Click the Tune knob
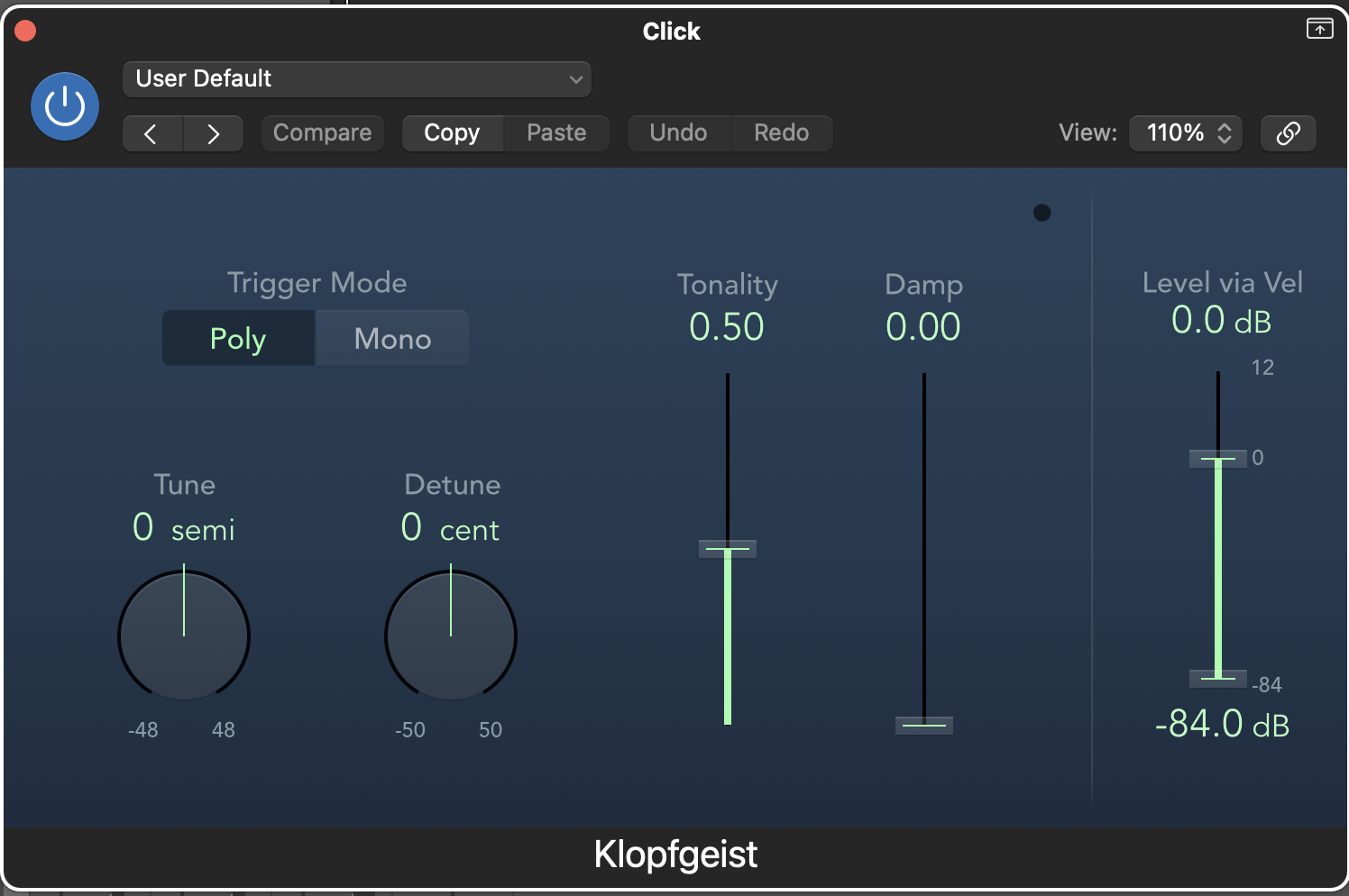The image size is (1349, 896). coord(184,635)
